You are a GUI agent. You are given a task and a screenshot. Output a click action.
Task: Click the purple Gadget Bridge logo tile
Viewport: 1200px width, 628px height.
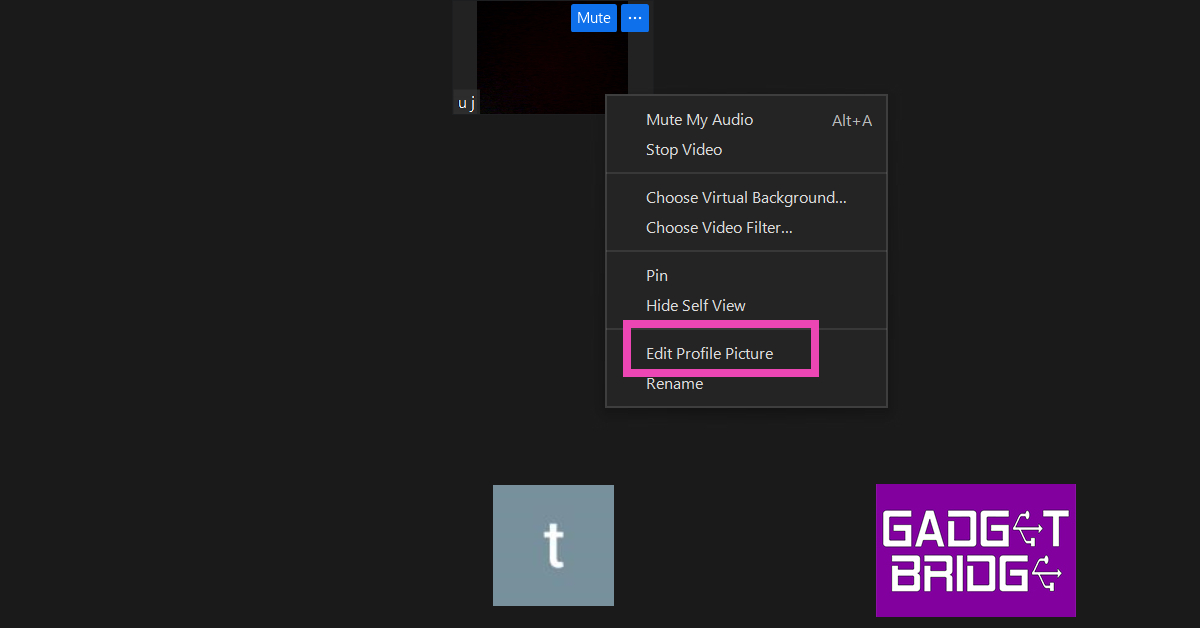pyautogui.click(x=976, y=550)
